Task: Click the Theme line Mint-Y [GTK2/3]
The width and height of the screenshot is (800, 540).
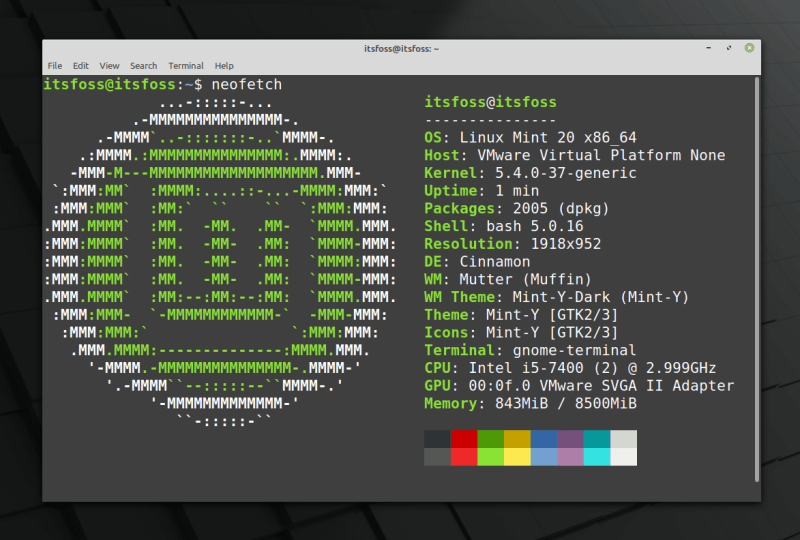Action: (x=521, y=315)
